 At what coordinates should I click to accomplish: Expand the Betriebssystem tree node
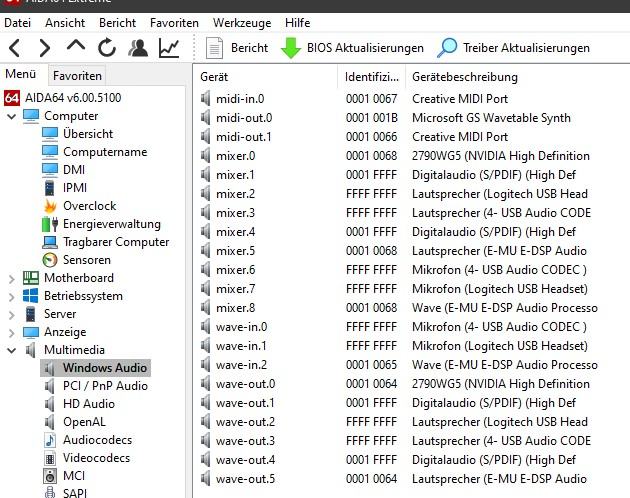(12, 297)
